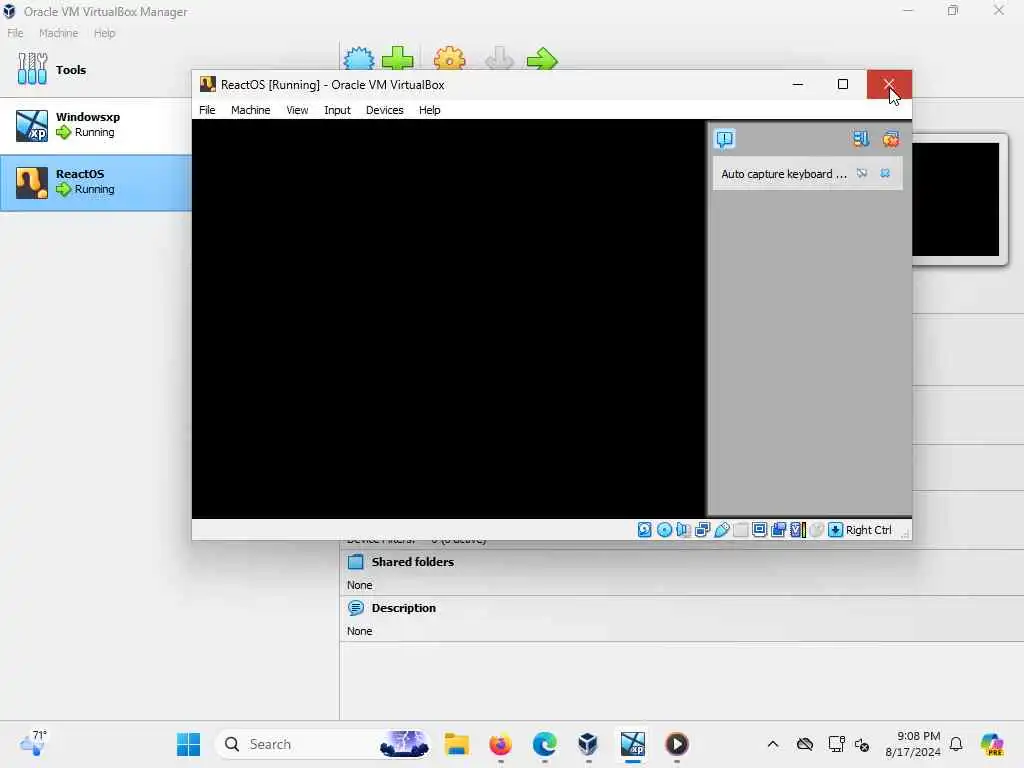The width and height of the screenshot is (1024, 768).
Task: Open the audio indicator in VM status bar
Action: pos(683,530)
